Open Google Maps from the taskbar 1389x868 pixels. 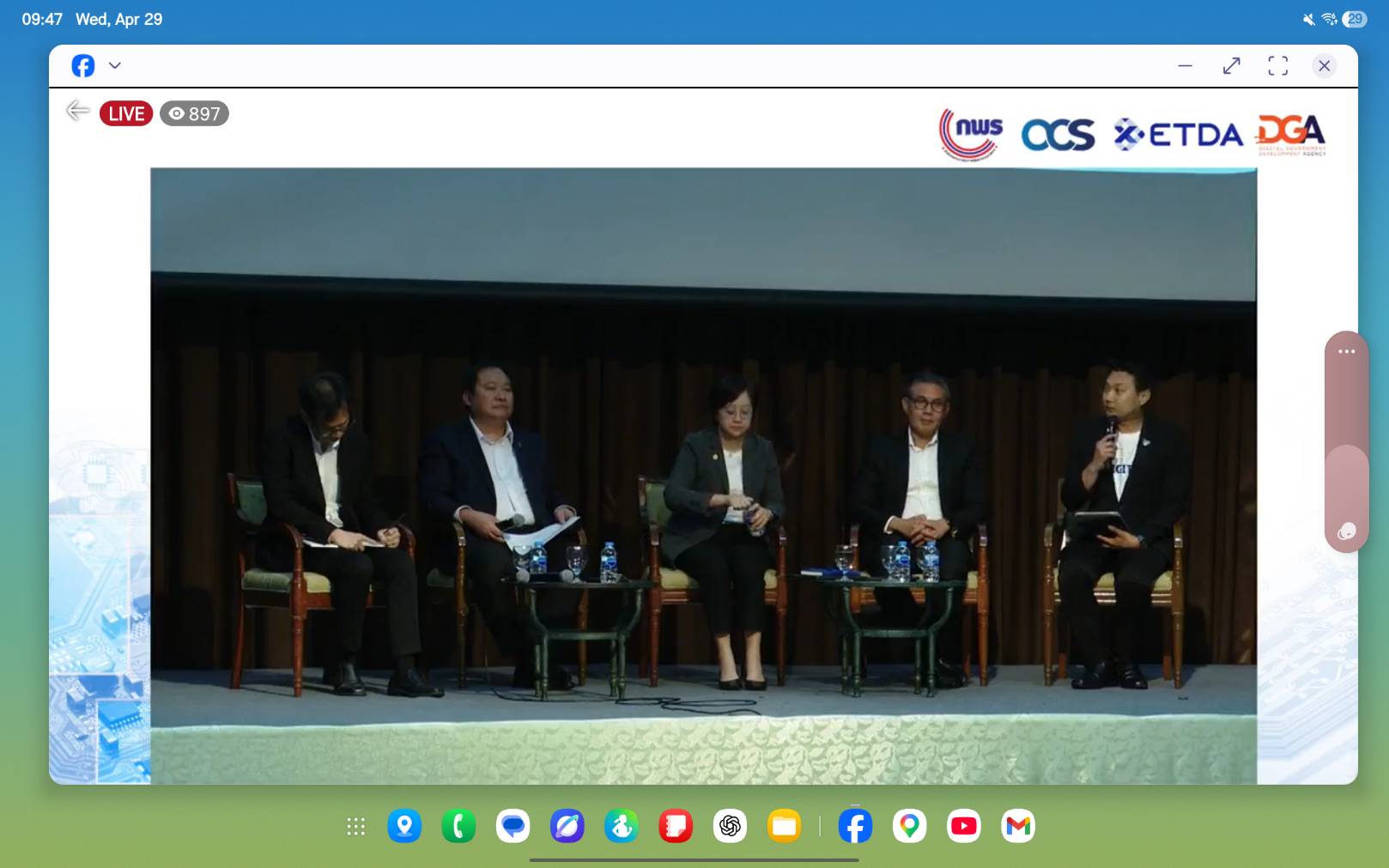pos(909,826)
